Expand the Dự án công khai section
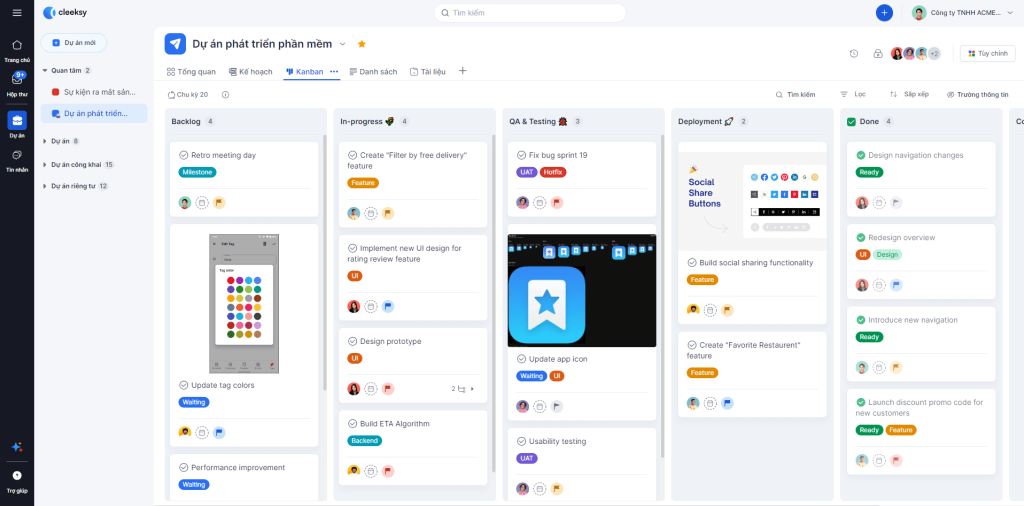Screen dimensions: 1024x506 tap(44, 164)
